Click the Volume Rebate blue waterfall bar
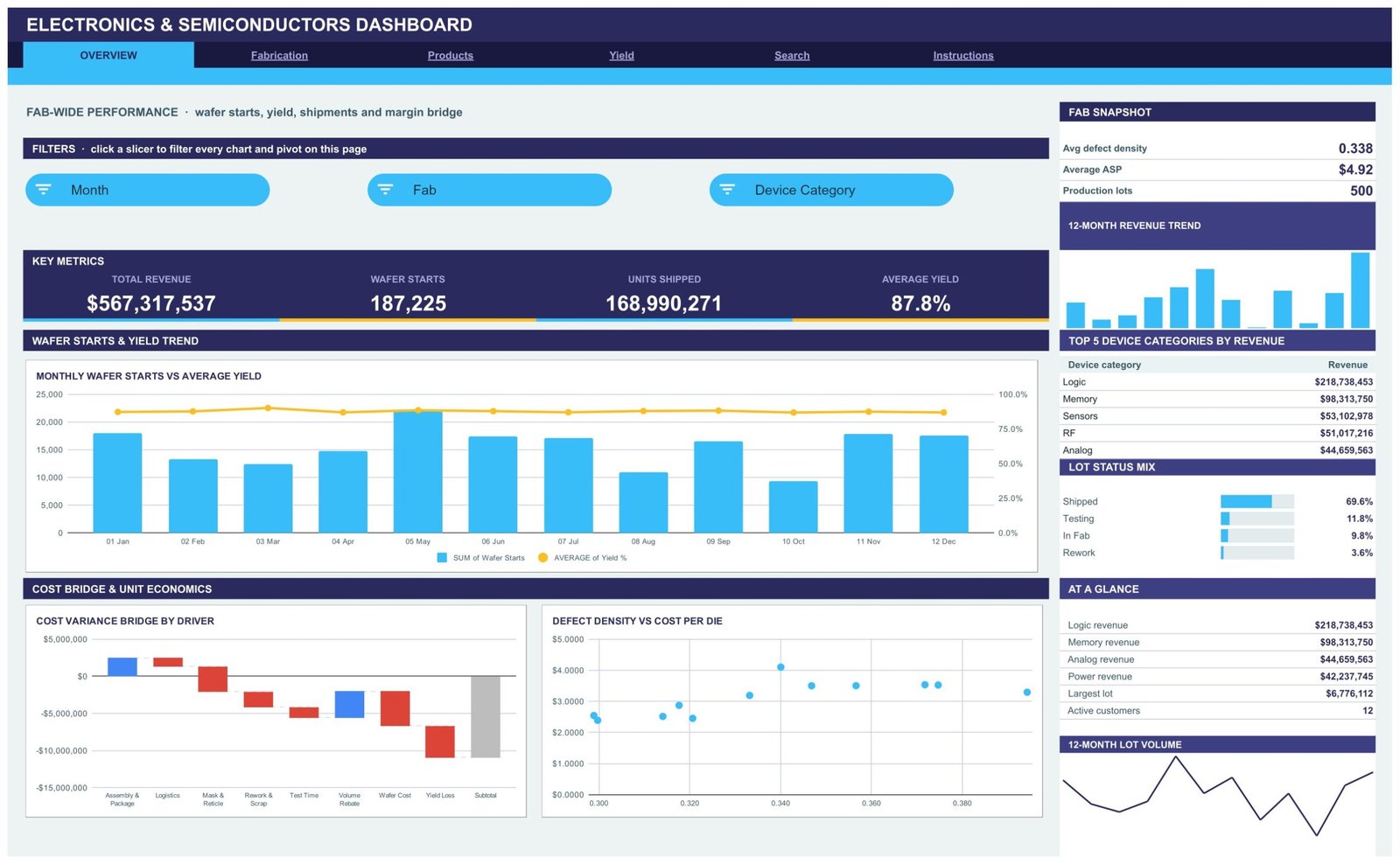This screenshot has height=864, width=1400. (x=349, y=704)
